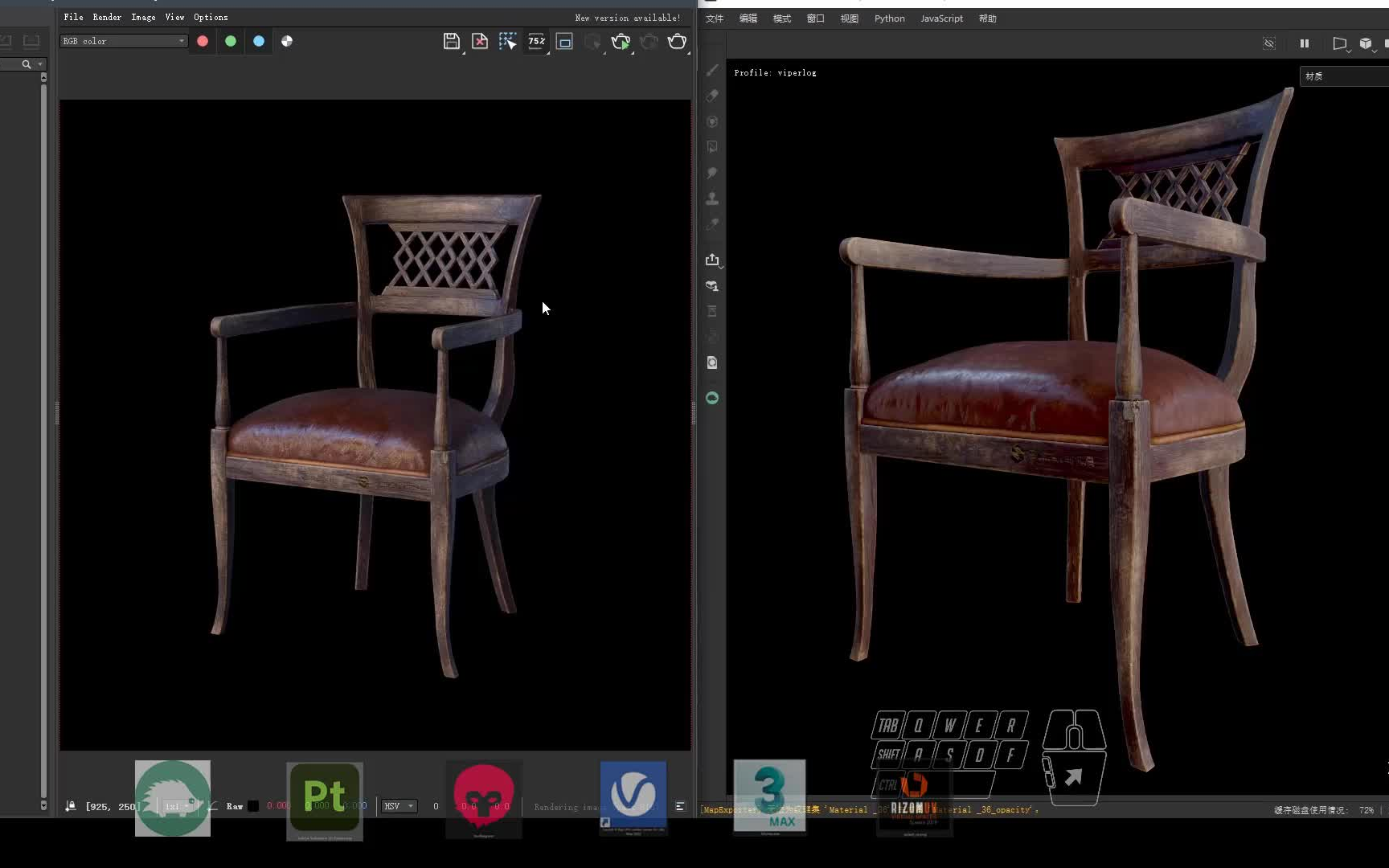
Task: Click the Raw pixel value label
Action: coord(235,806)
